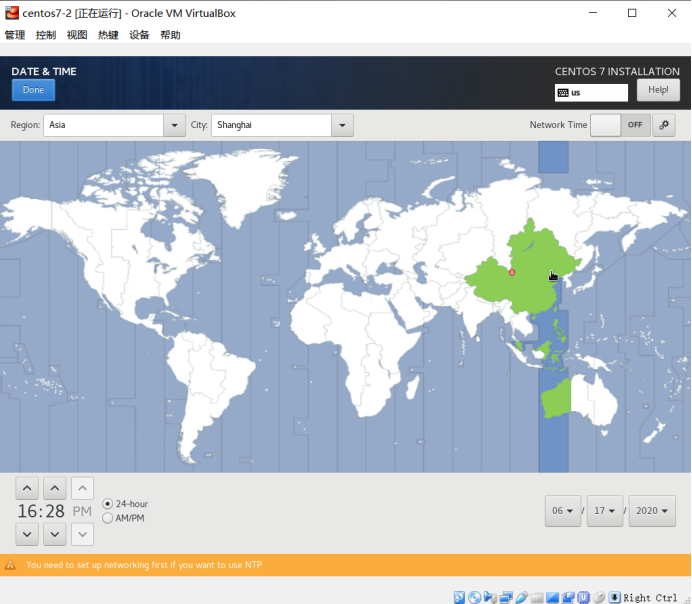
Task: Click the USB devices status icon
Action: 522,597
